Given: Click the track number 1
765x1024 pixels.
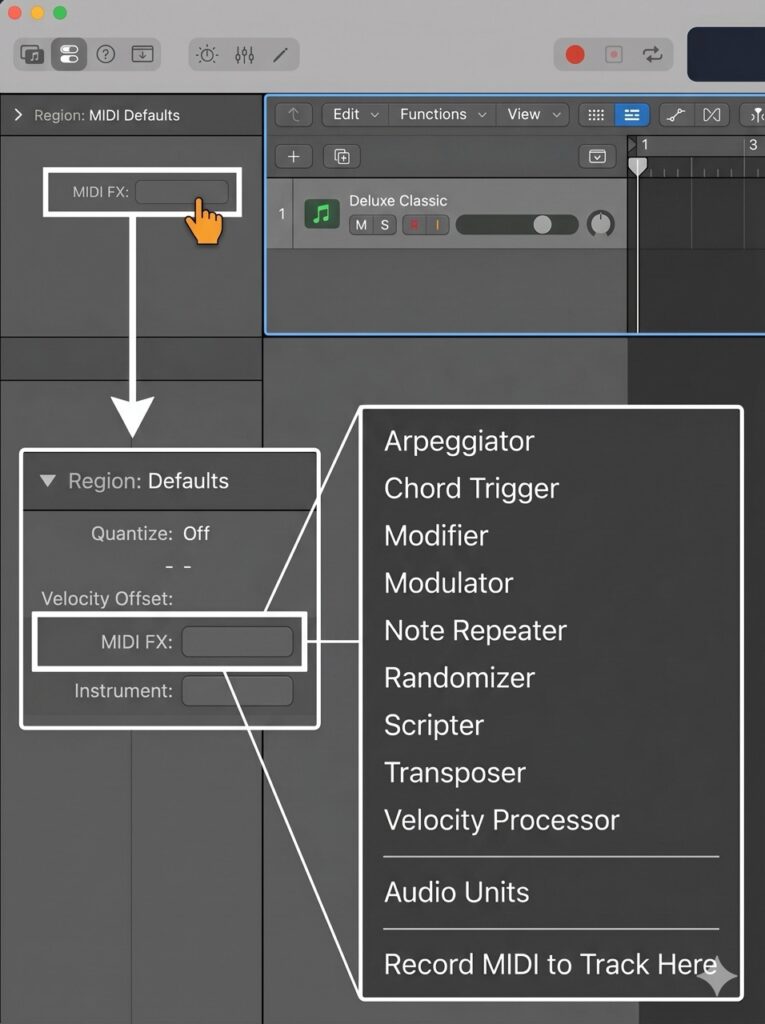Looking at the screenshot, I should [282, 214].
